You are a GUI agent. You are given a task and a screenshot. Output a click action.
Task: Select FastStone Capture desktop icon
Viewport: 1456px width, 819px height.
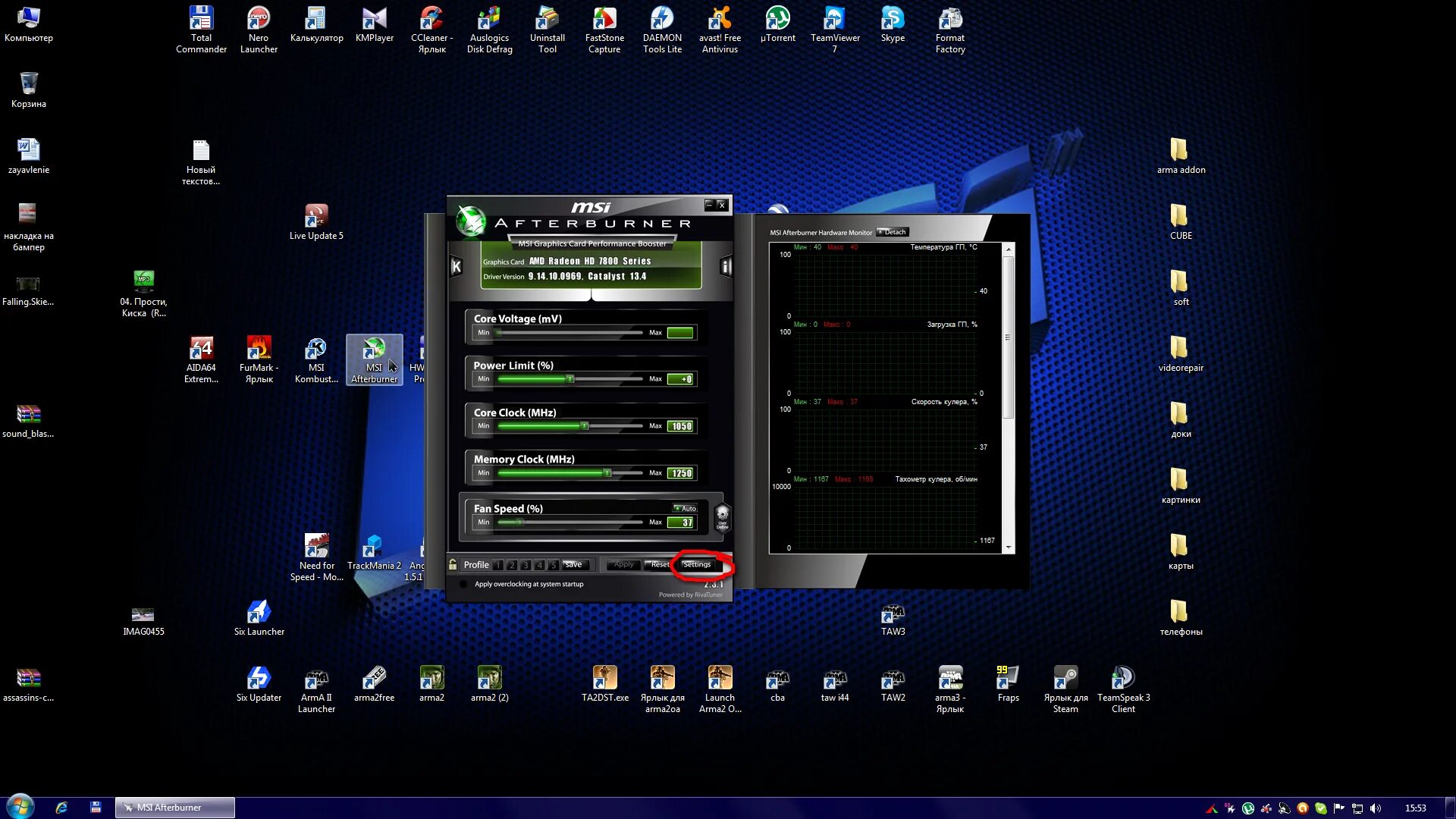(x=604, y=30)
